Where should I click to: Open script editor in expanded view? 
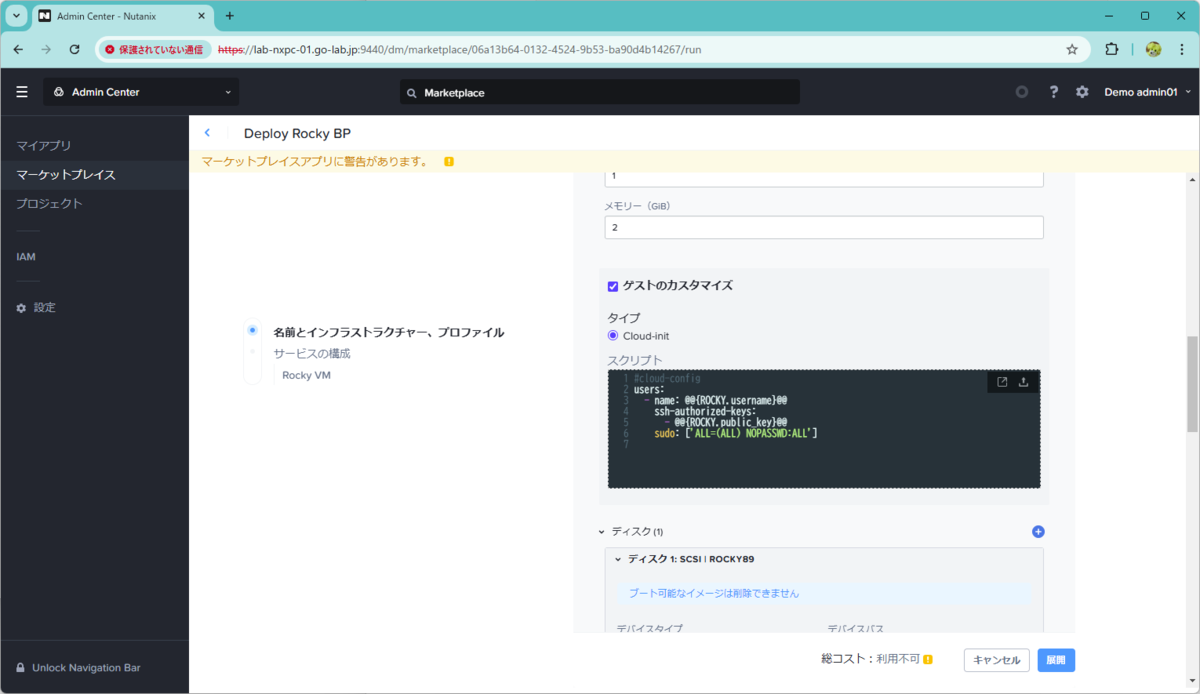tap(1002, 381)
